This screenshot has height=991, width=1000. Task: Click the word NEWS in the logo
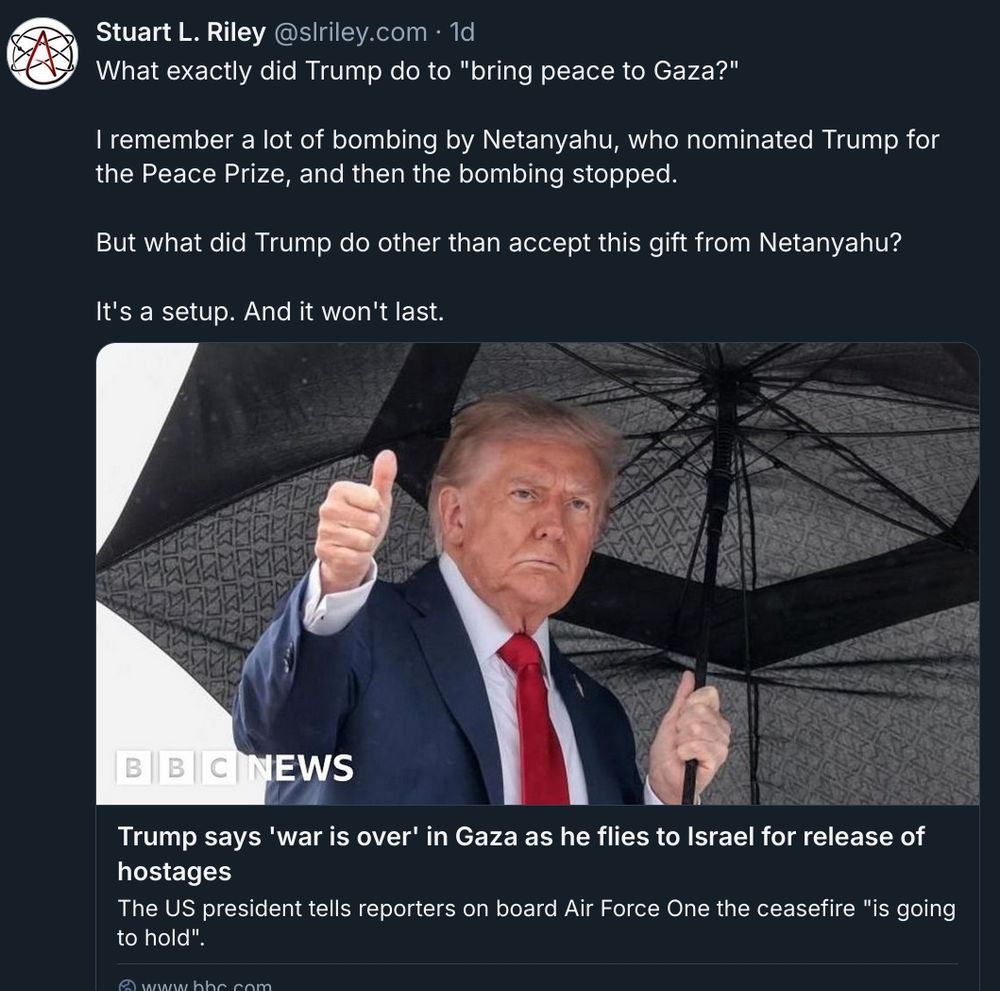(300, 767)
